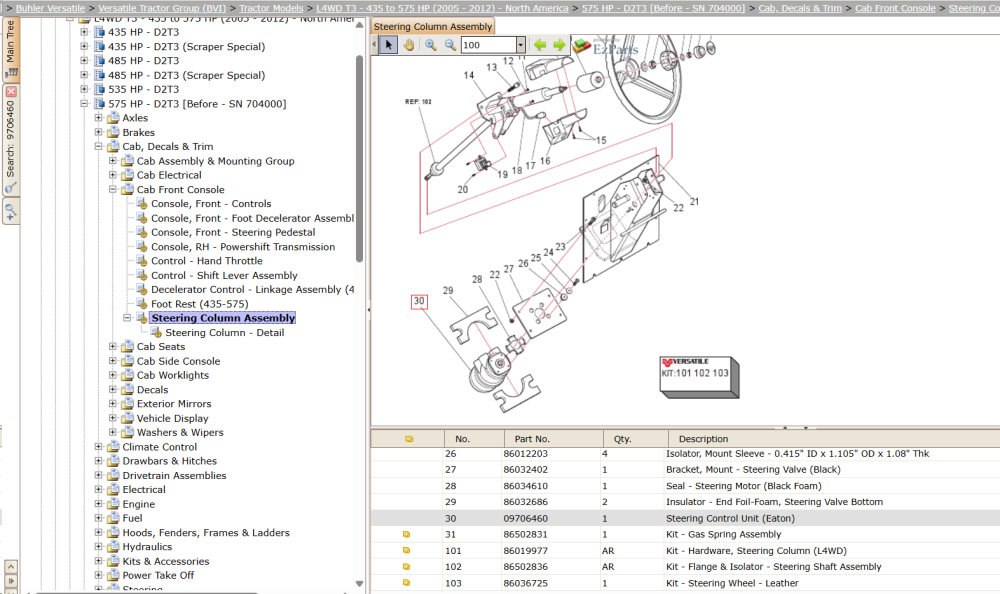Open Washers & Wipers tree folder
1000x594 pixels.
click(x=180, y=433)
